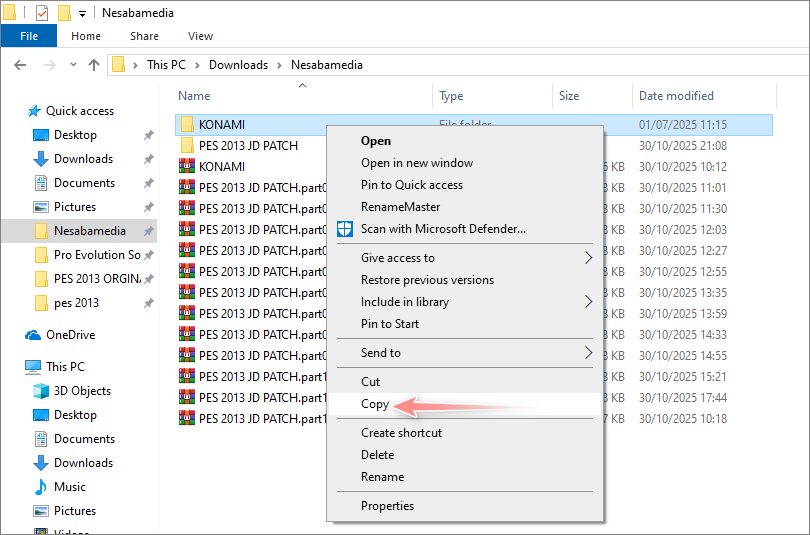The width and height of the screenshot is (810, 535).
Task: Click the 3D Objects cube icon
Action: 41,391
